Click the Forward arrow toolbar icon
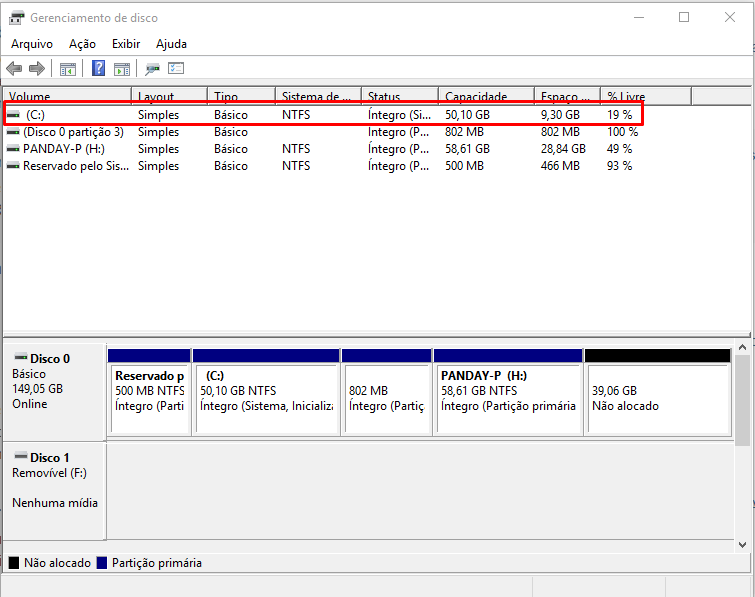This screenshot has height=597, width=755. (37, 69)
